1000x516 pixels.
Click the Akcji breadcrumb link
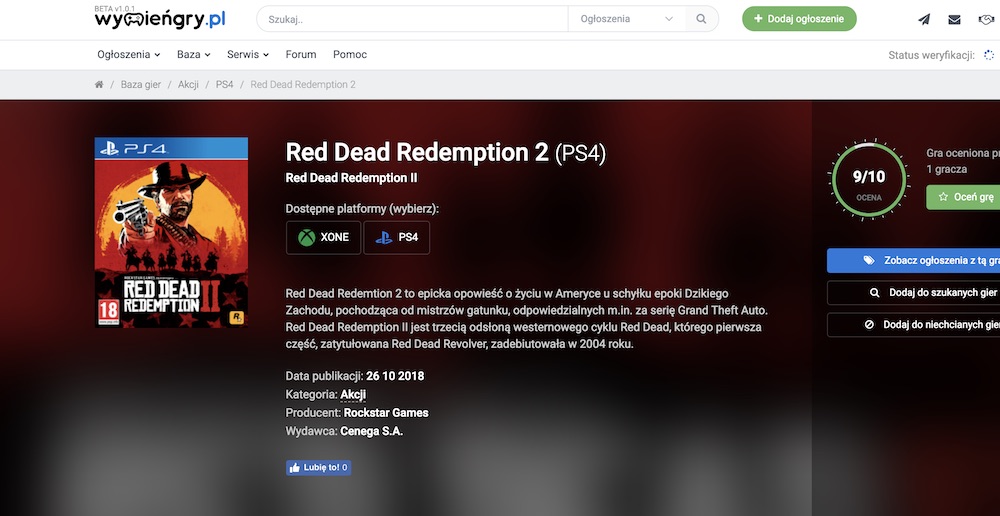tap(188, 84)
